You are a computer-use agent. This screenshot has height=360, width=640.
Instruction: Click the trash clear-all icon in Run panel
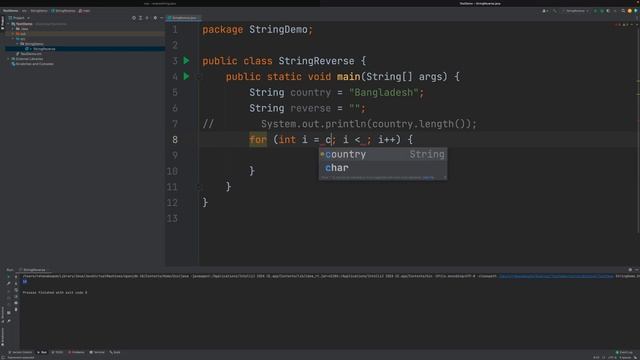point(16,309)
